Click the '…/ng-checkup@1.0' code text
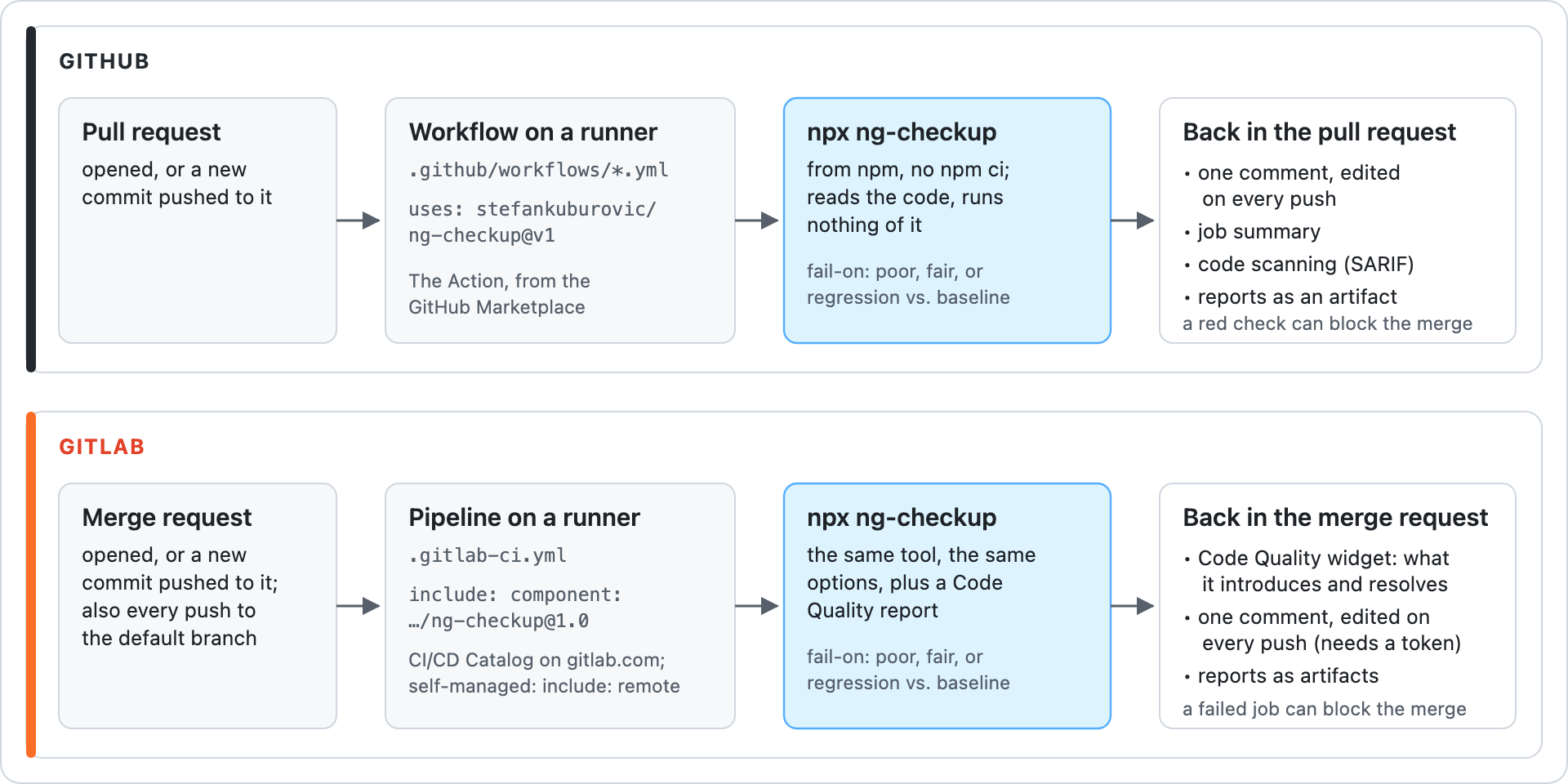Viewport: 1568px width, 784px height. (x=499, y=621)
